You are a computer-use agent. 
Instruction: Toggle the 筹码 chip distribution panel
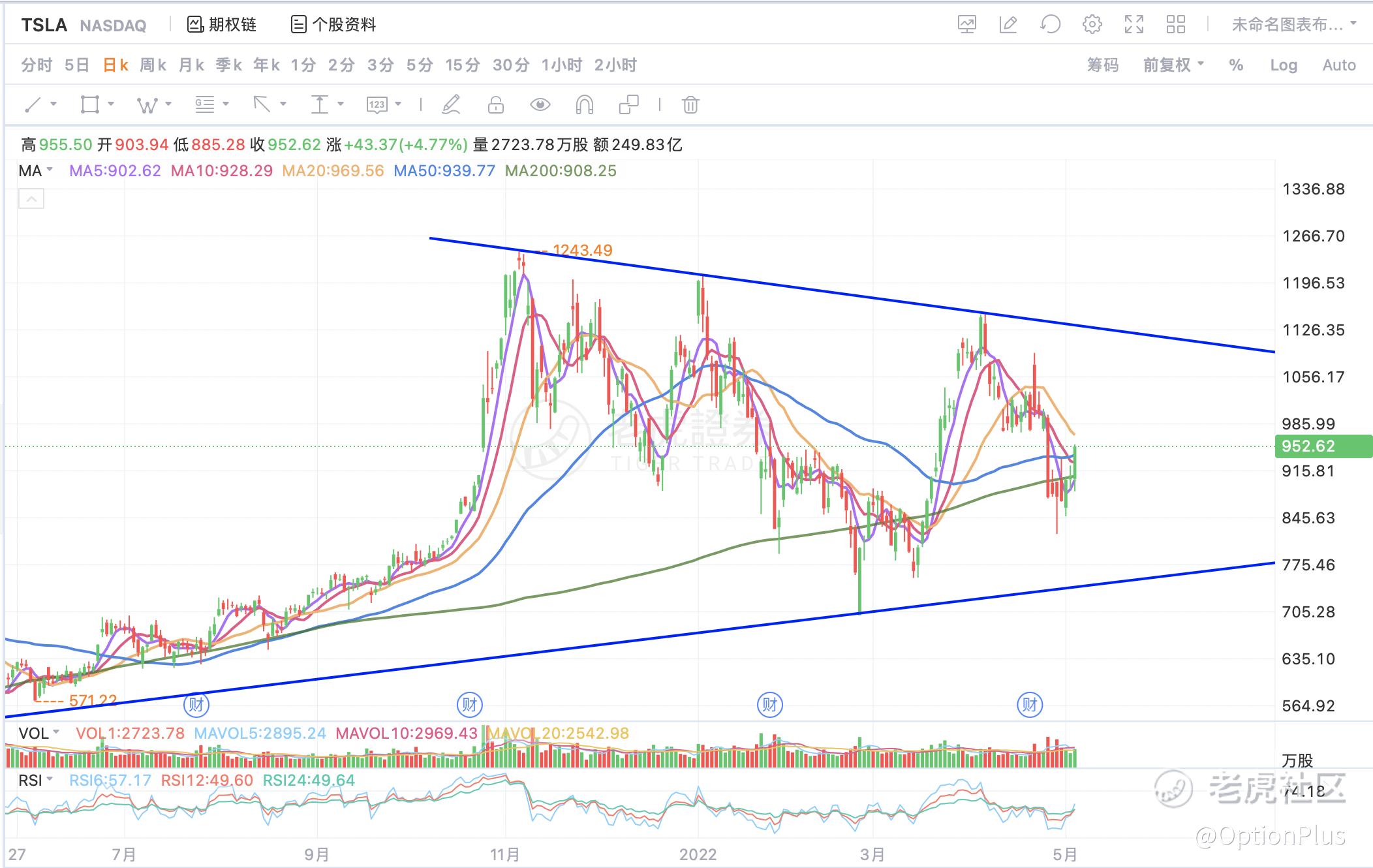[x=1103, y=65]
